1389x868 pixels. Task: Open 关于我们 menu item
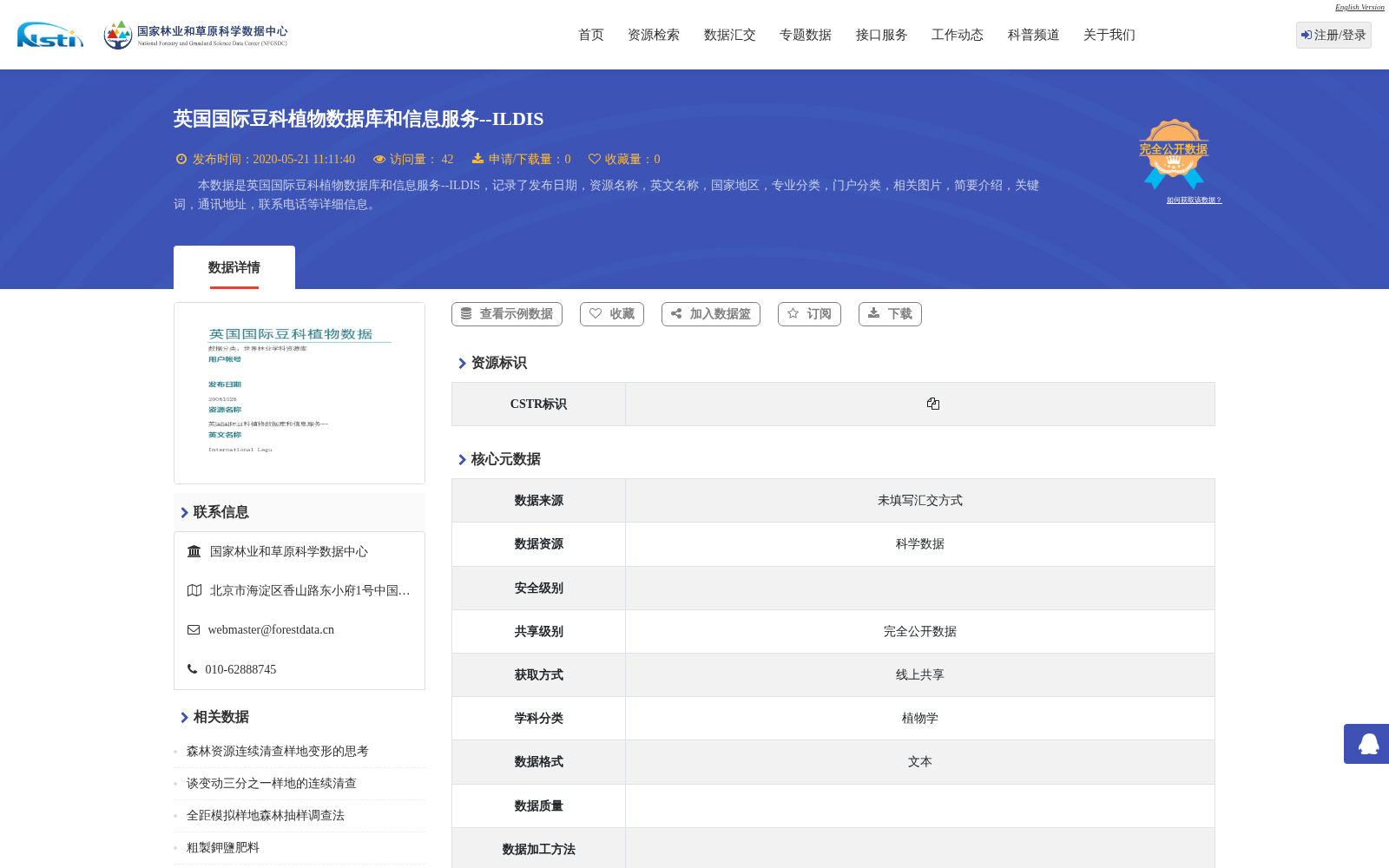pos(1109,35)
